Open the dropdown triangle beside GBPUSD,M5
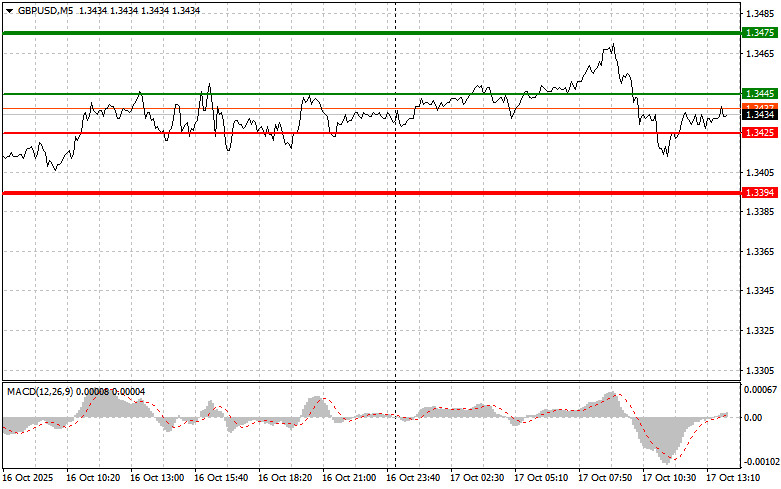Screen dimensions: 781x489 coord(9,11)
